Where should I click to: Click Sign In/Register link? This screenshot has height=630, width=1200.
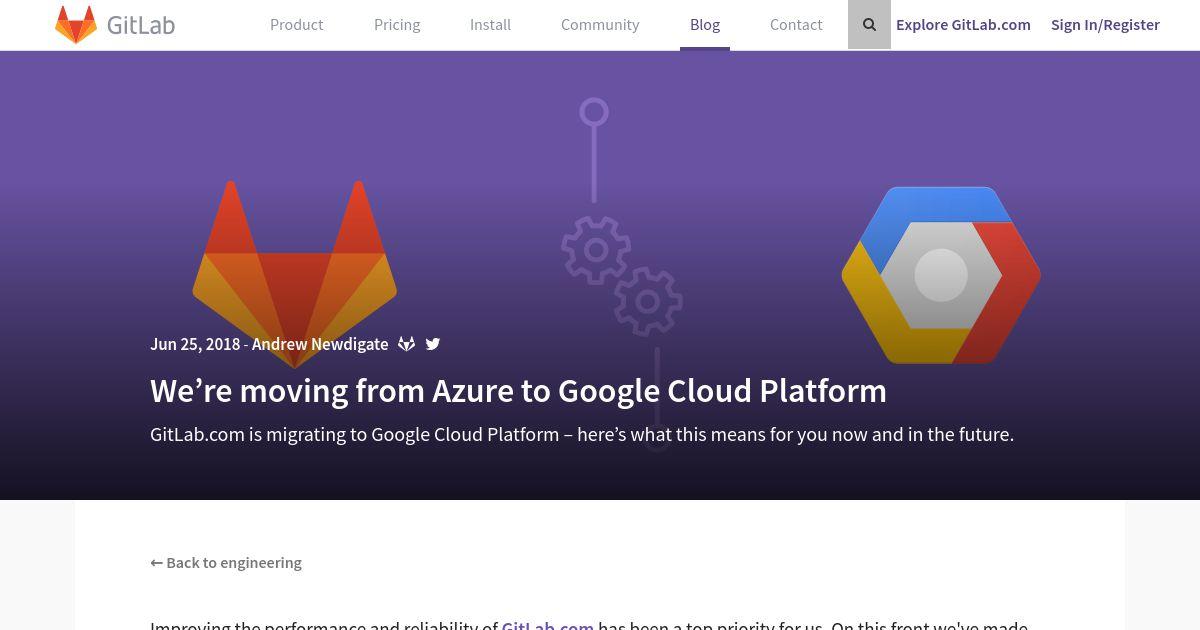coord(1105,25)
